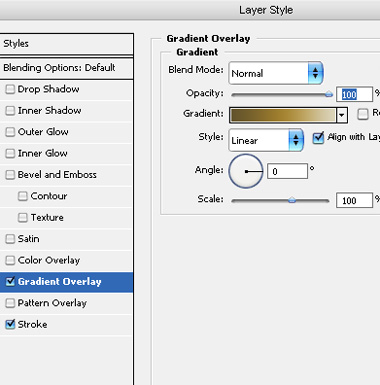Screen dimensions: 380x385
Task: Check the Contour sub-option box
Action: pyautogui.click(x=23, y=196)
